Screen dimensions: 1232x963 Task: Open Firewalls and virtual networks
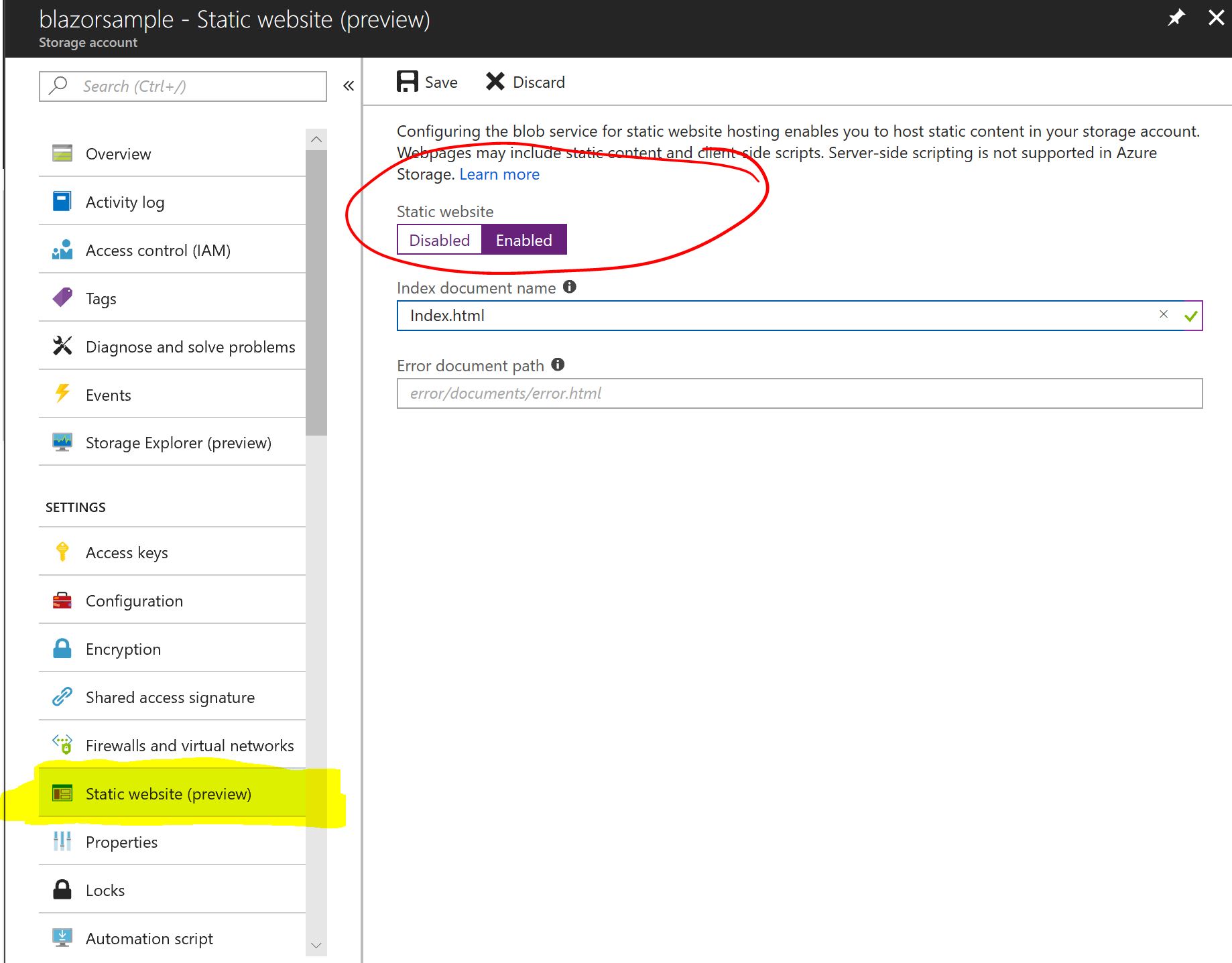click(x=172, y=745)
